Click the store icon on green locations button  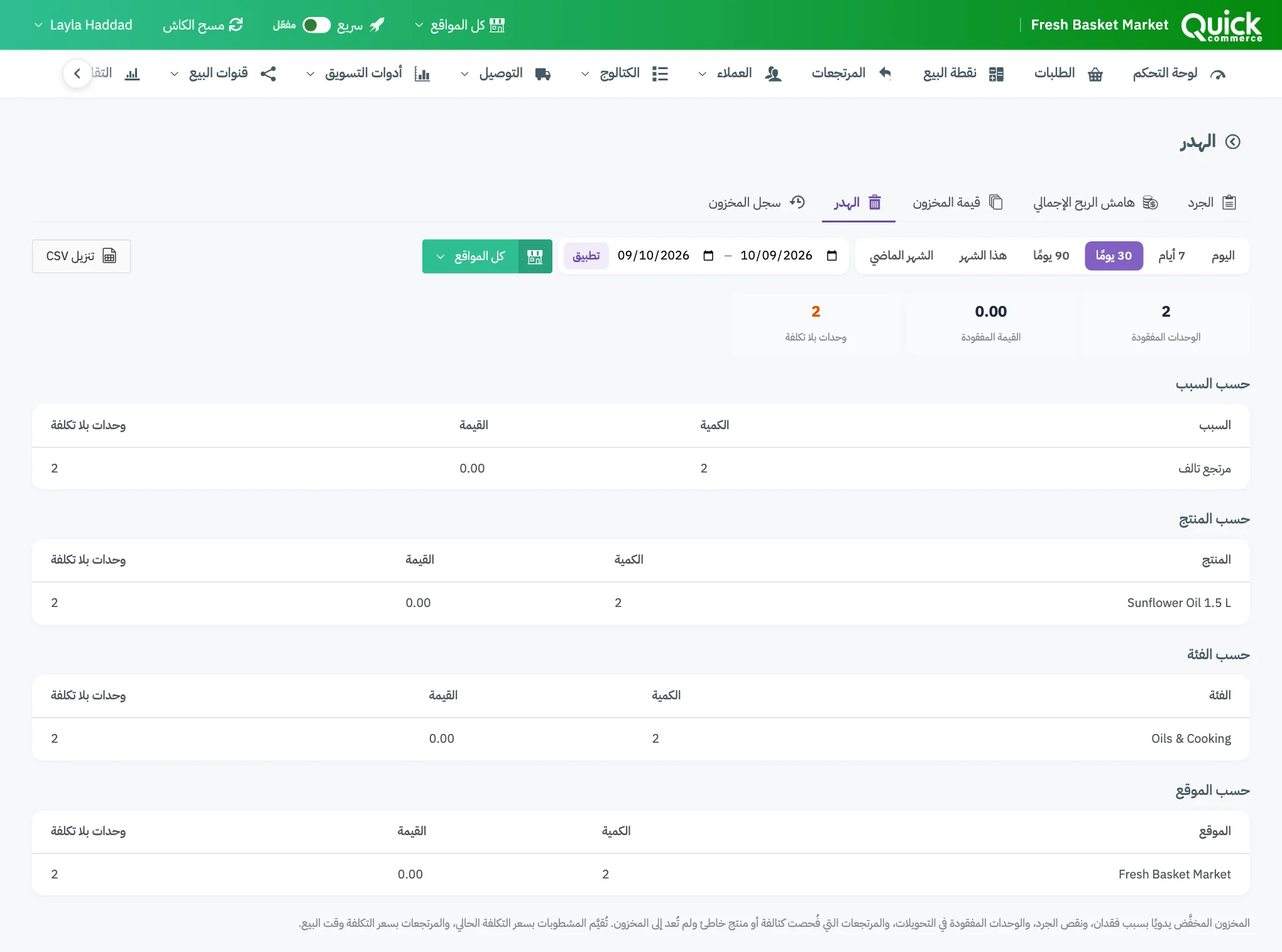535,256
